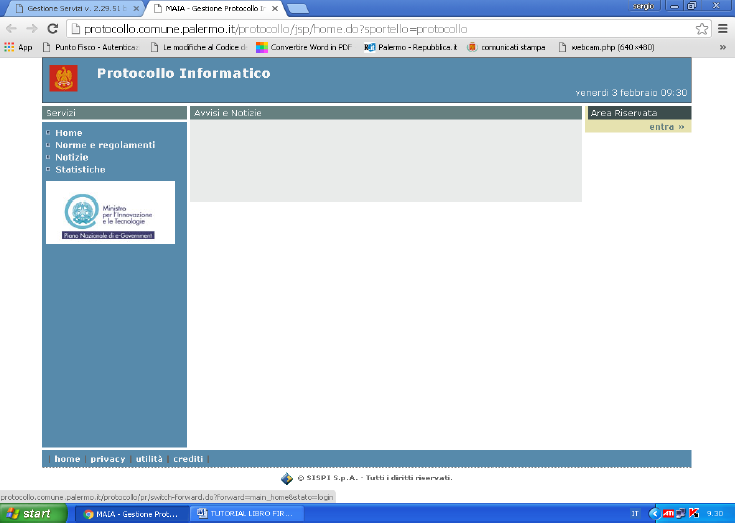Open the Windows start menu
This screenshot has height=523, width=736.
33,514
